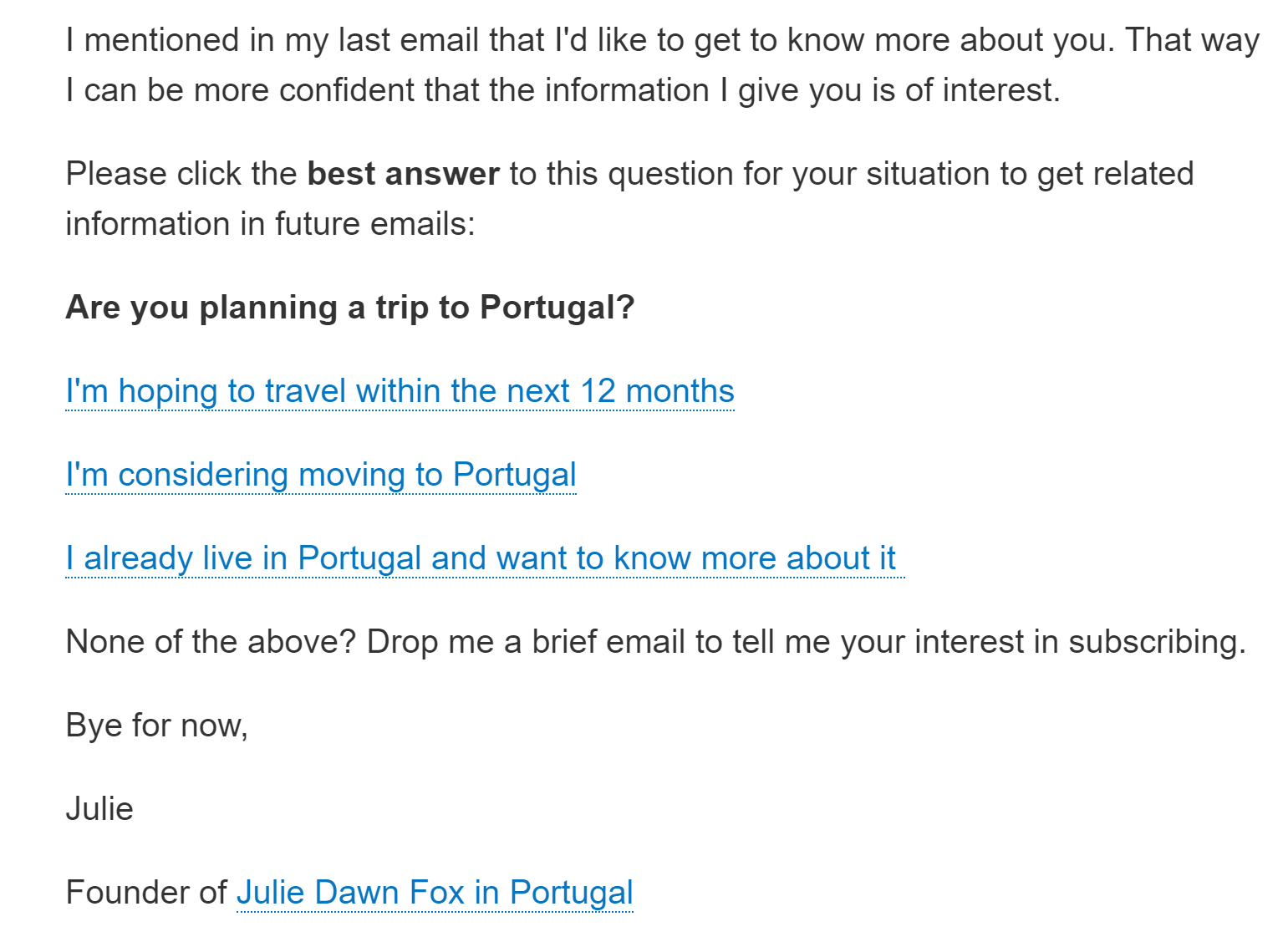1288x932 pixels.
Task: Click the bold 'best answer' text
Action: [403, 174]
